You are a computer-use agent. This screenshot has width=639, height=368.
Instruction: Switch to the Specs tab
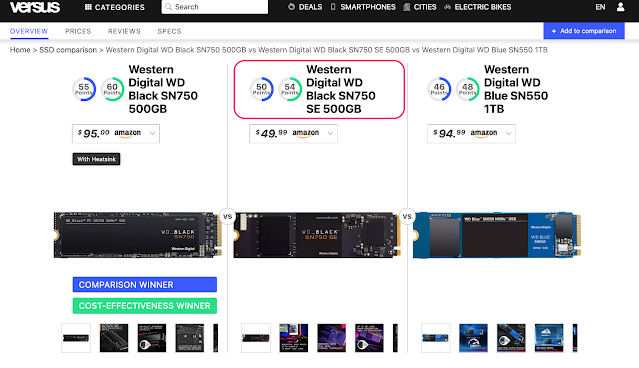tap(169, 31)
